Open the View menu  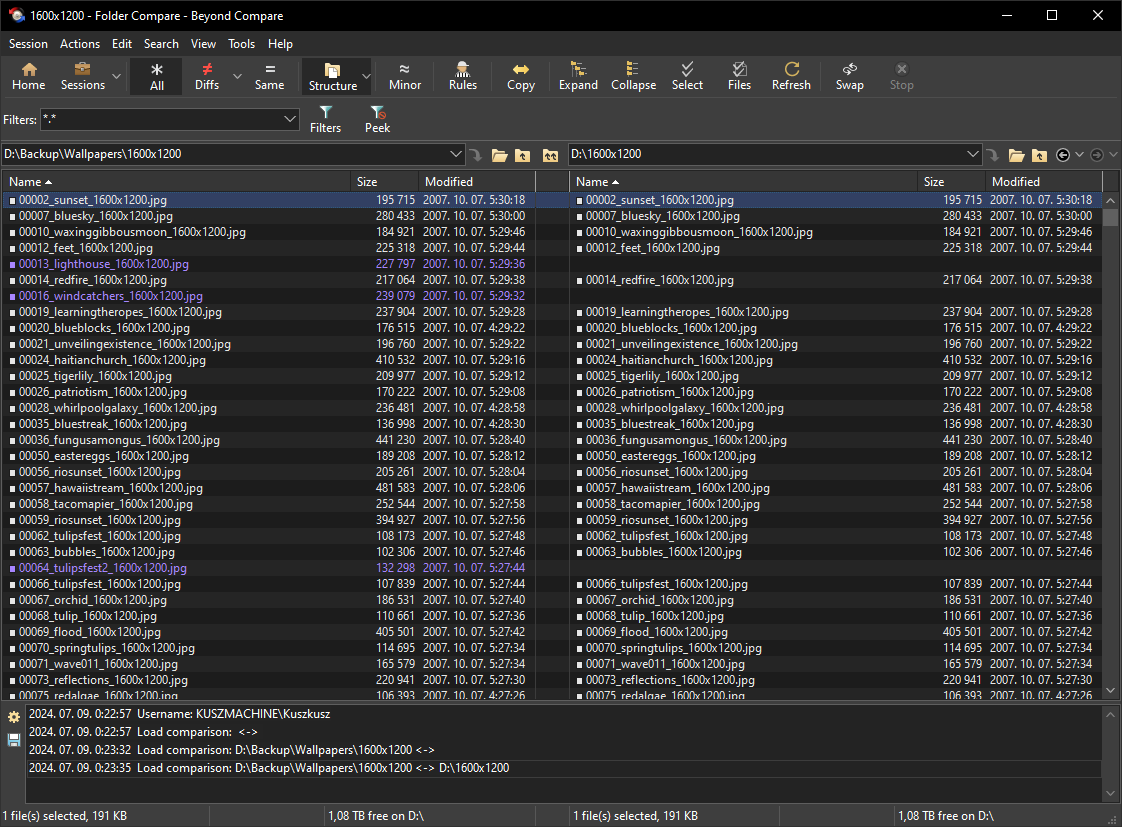[x=203, y=44]
